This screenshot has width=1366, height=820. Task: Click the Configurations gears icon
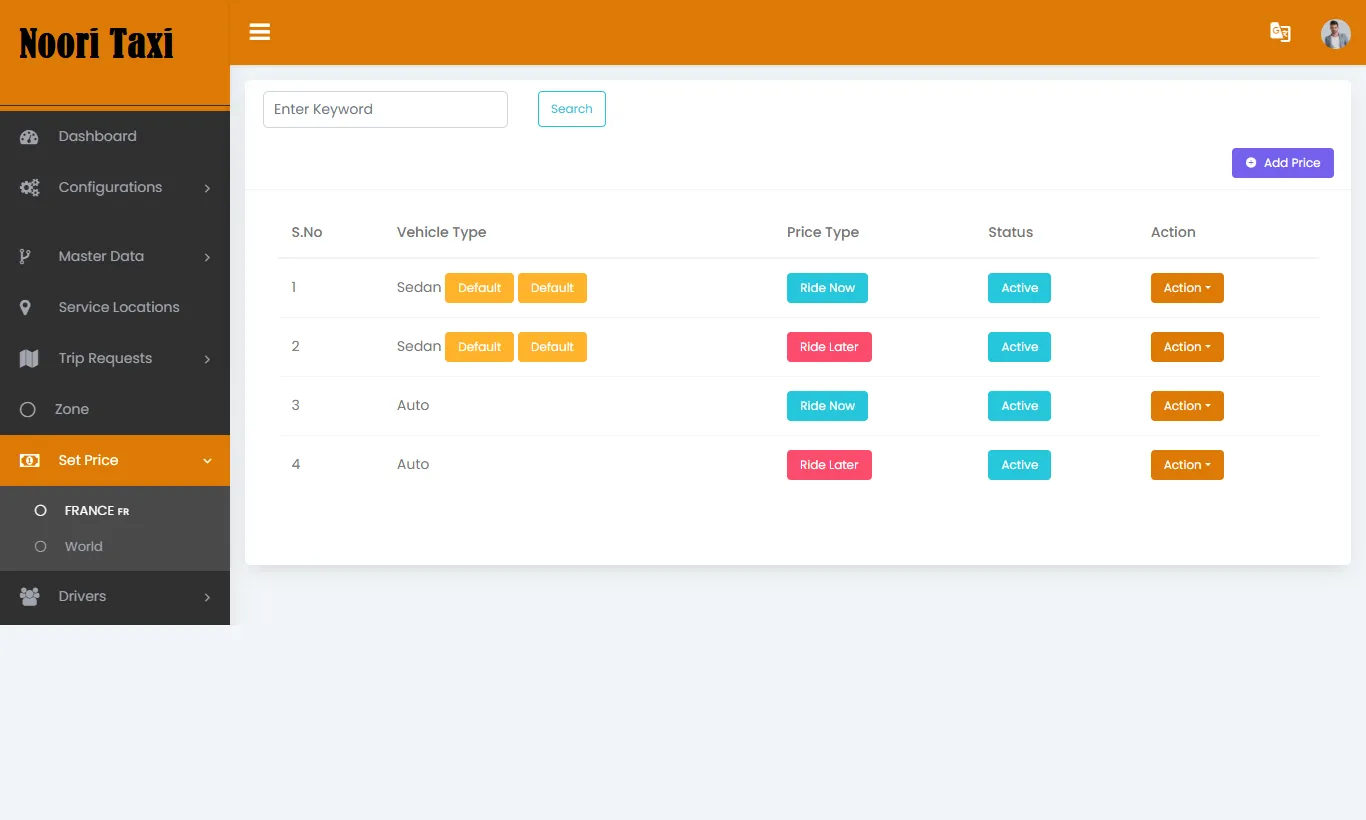[29, 187]
